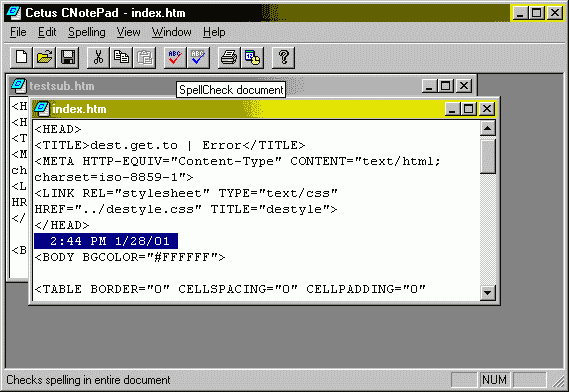The width and height of the screenshot is (569, 392).
Task: Maximize the testsub.htm window
Action: (x=445, y=86)
